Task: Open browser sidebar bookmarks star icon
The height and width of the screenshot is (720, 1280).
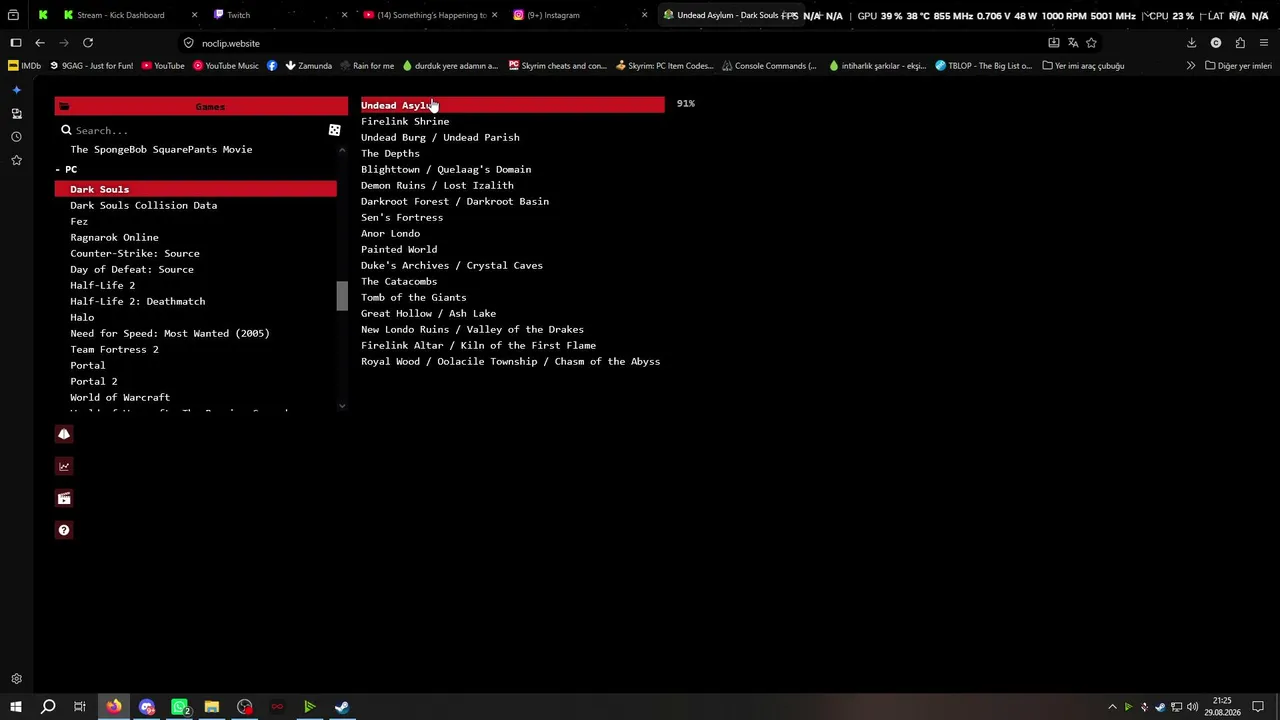Action: [16, 160]
